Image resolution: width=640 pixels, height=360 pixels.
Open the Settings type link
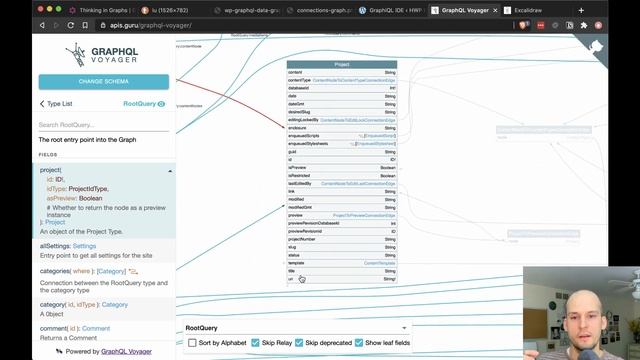84,246
